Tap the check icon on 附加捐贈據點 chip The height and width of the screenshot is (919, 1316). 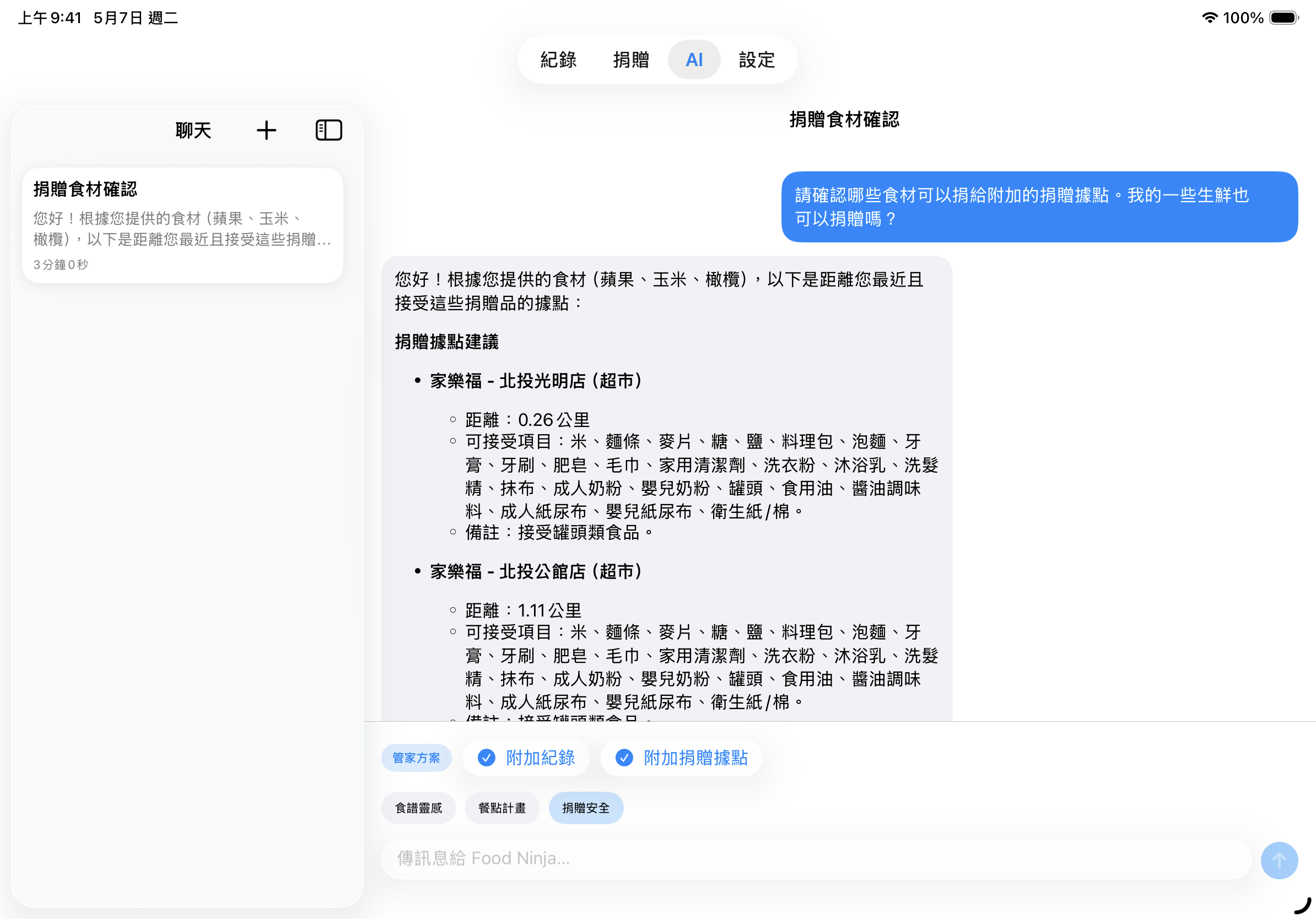(x=624, y=758)
